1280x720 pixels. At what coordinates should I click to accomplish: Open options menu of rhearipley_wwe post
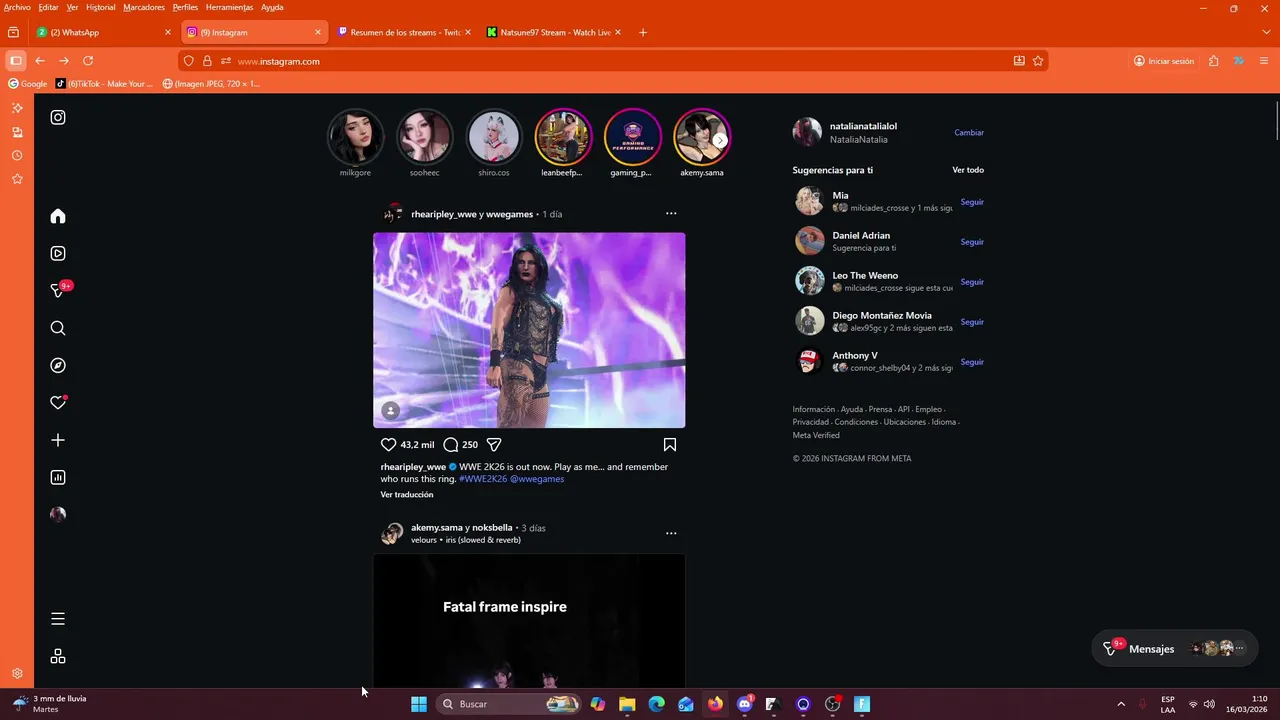(x=671, y=213)
